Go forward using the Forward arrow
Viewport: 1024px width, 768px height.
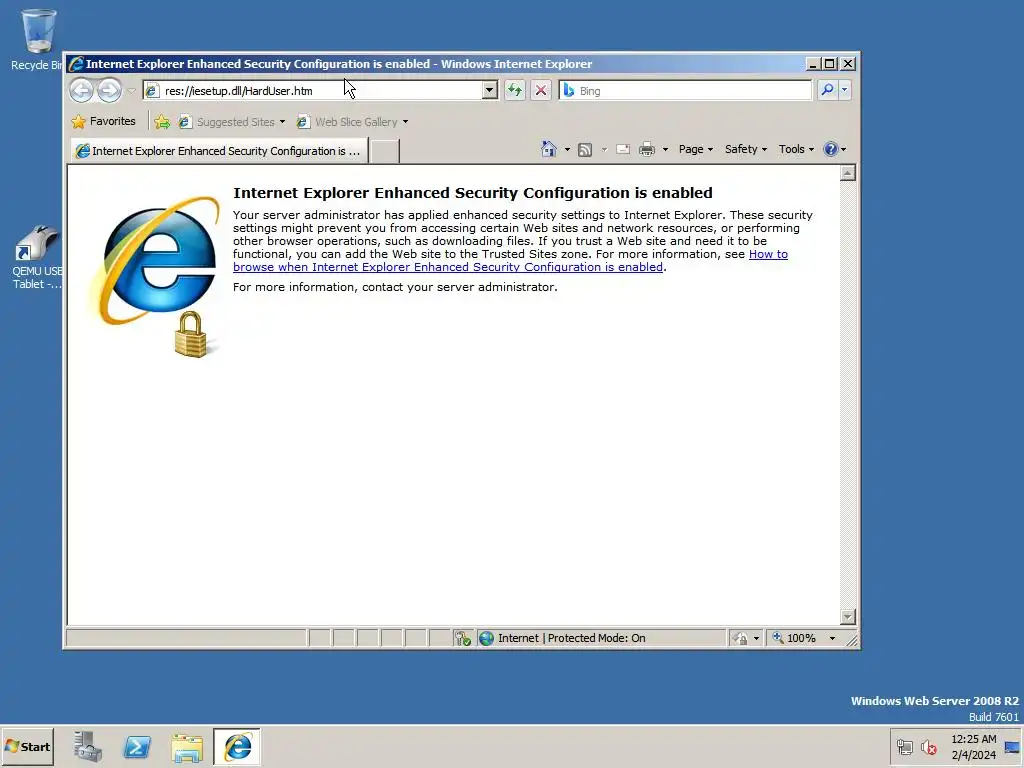tap(109, 90)
